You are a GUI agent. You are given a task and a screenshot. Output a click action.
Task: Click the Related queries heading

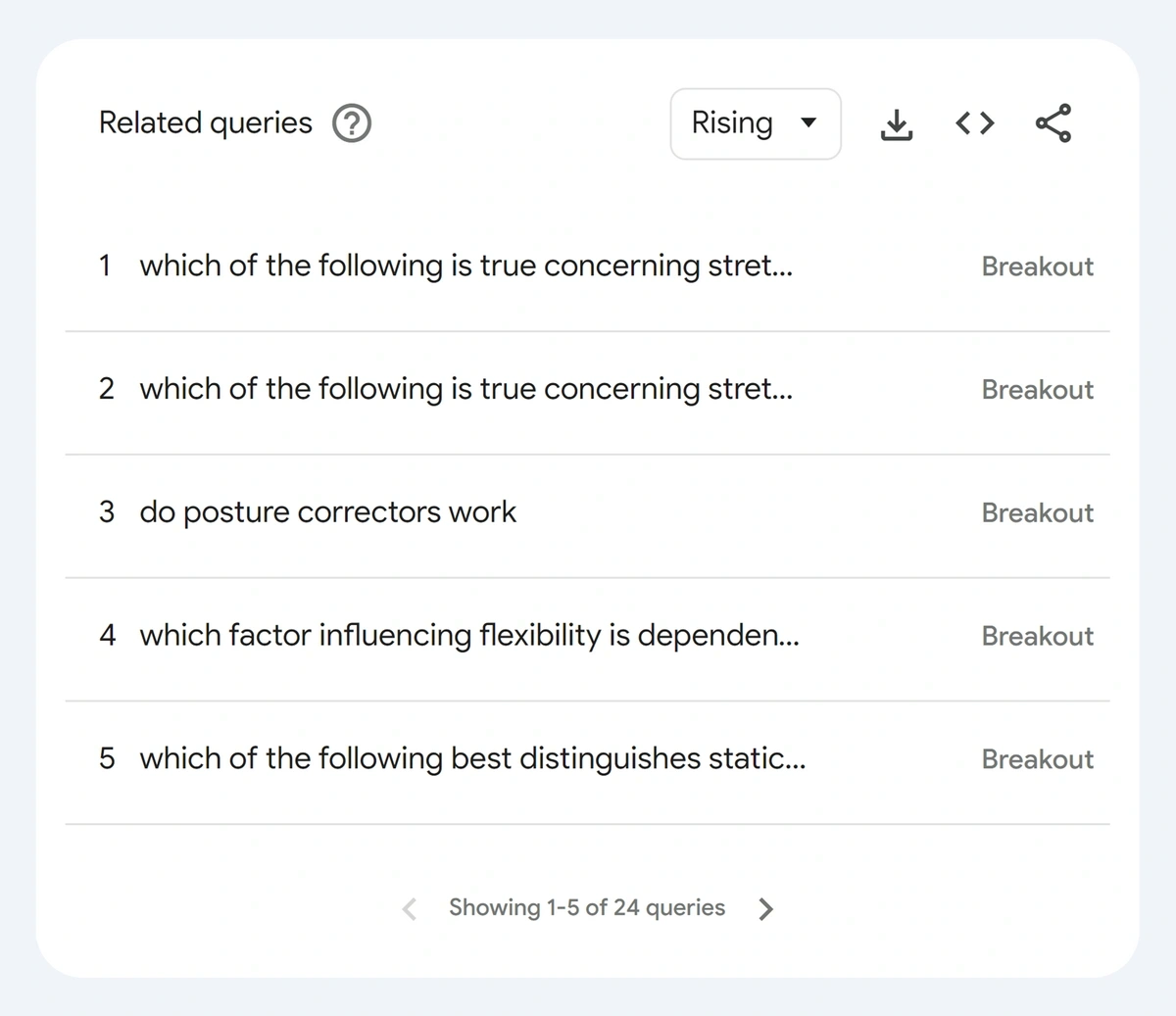point(206,123)
